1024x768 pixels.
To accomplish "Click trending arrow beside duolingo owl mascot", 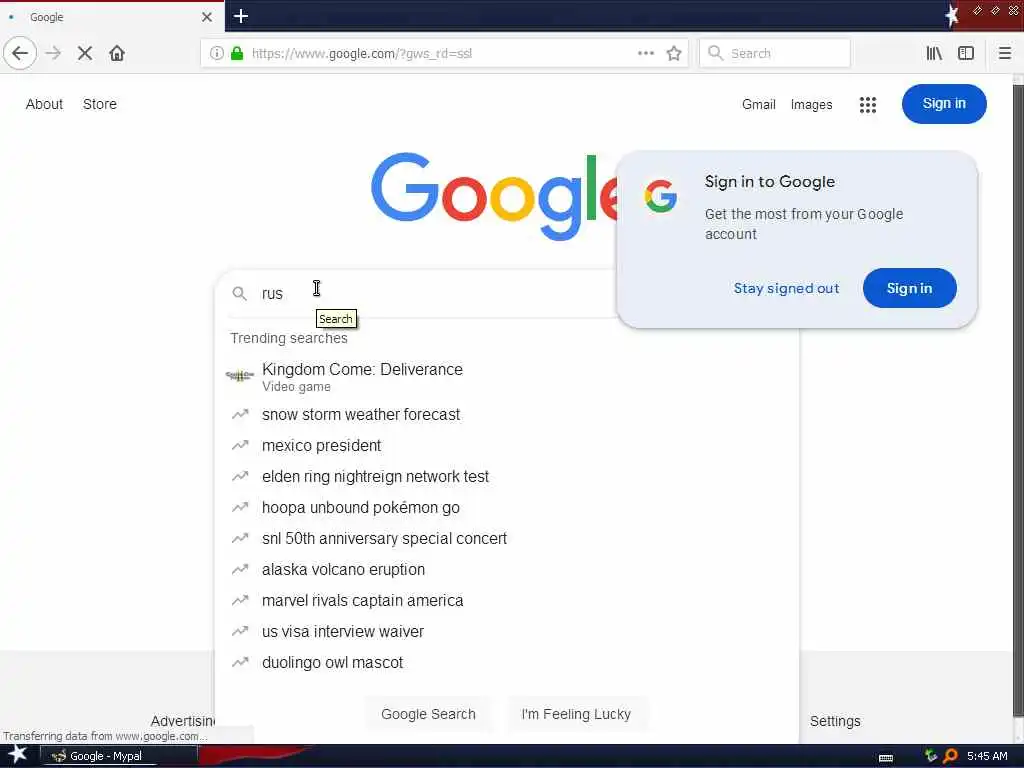I will 240,662.
